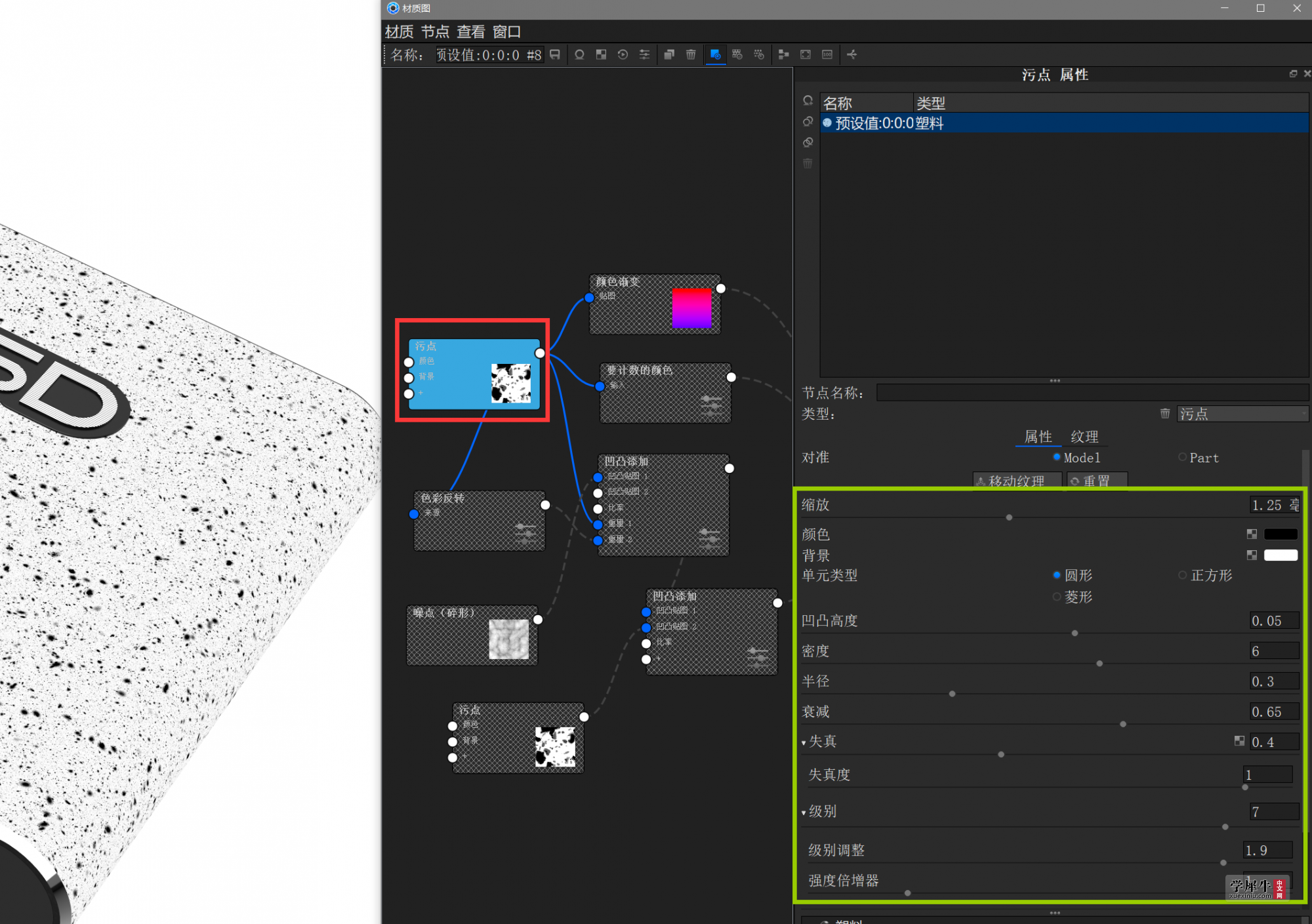Open the 窗口 menu
Screen dimensions: 1312x924
[x=507, y=31]
